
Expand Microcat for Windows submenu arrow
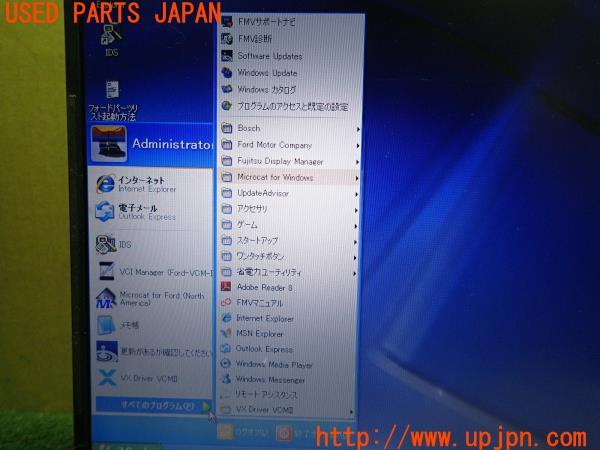click(357, 178)
